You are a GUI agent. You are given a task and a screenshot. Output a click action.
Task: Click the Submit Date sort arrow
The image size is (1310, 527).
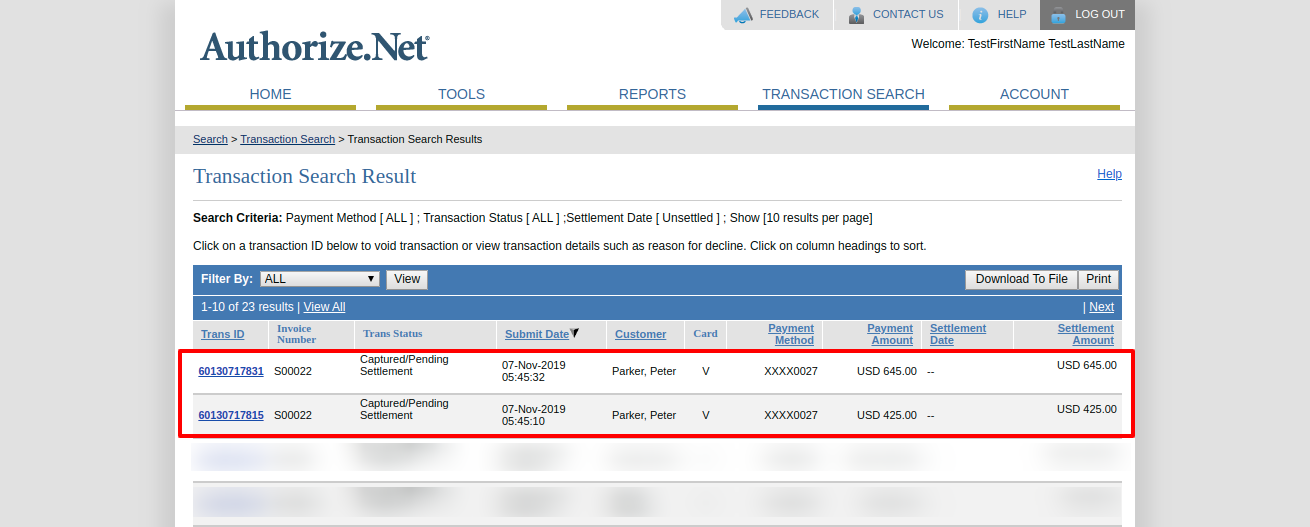point(575,333)
